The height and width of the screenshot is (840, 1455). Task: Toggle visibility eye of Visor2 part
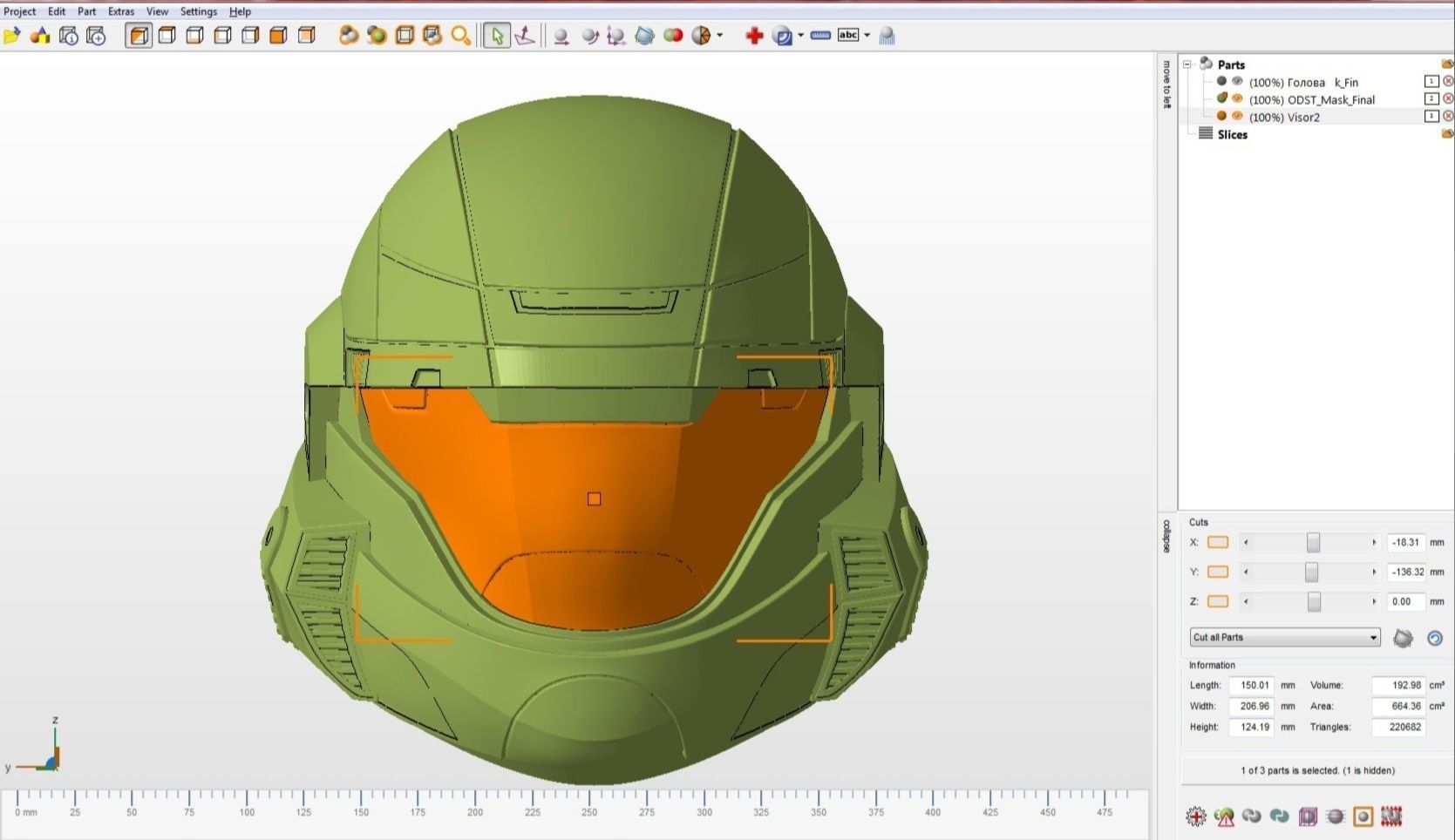pos(1237,116)
